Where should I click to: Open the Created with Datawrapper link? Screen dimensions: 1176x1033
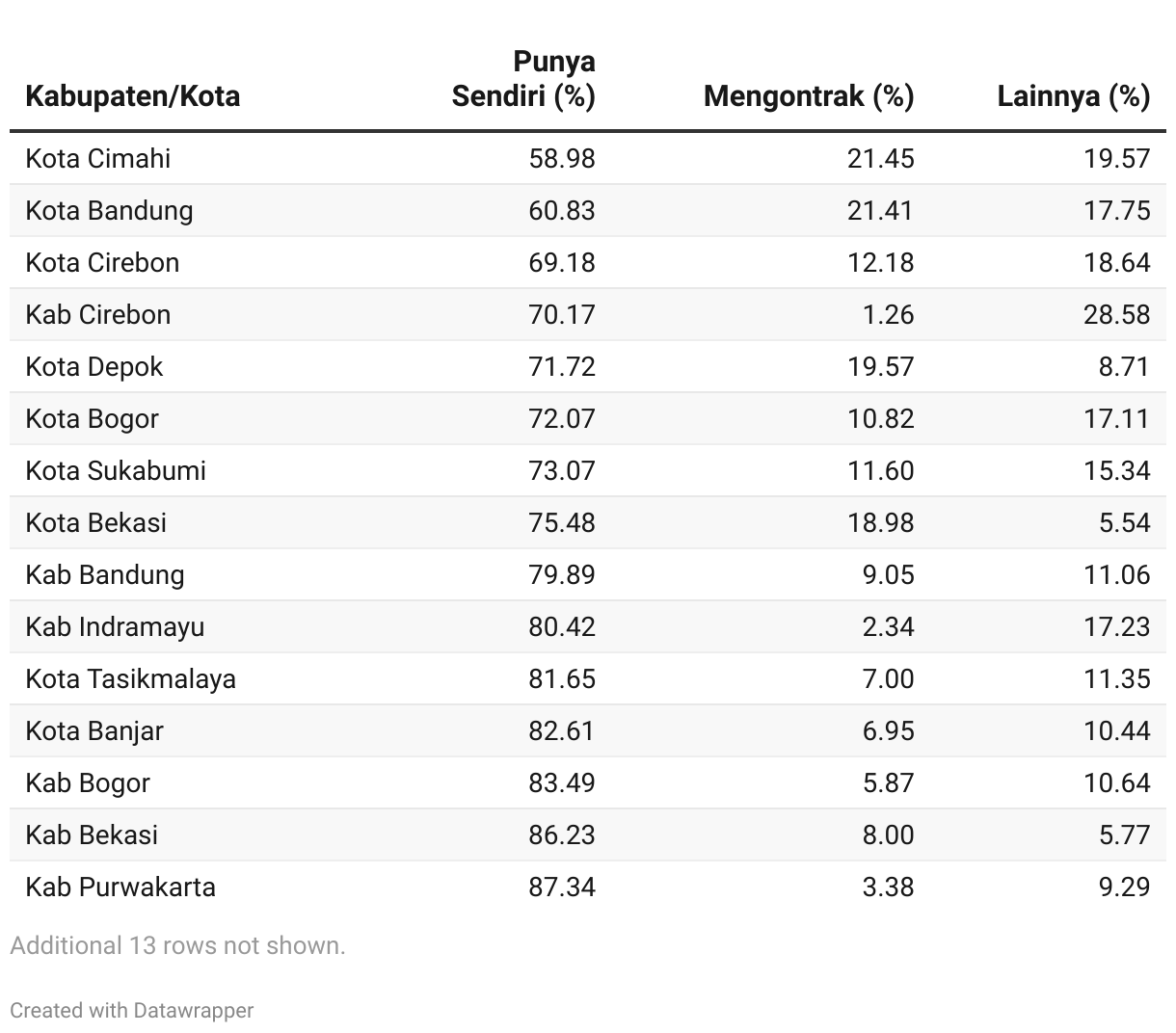point(132,1010)
